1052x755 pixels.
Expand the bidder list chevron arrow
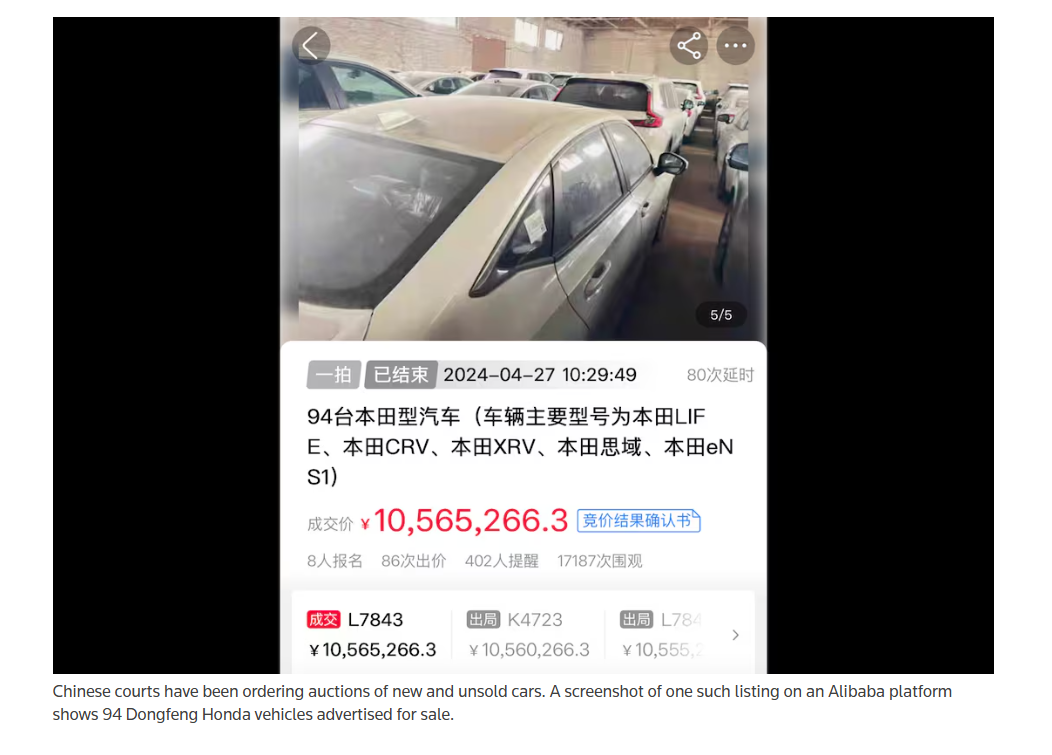(x=735, y=634)
